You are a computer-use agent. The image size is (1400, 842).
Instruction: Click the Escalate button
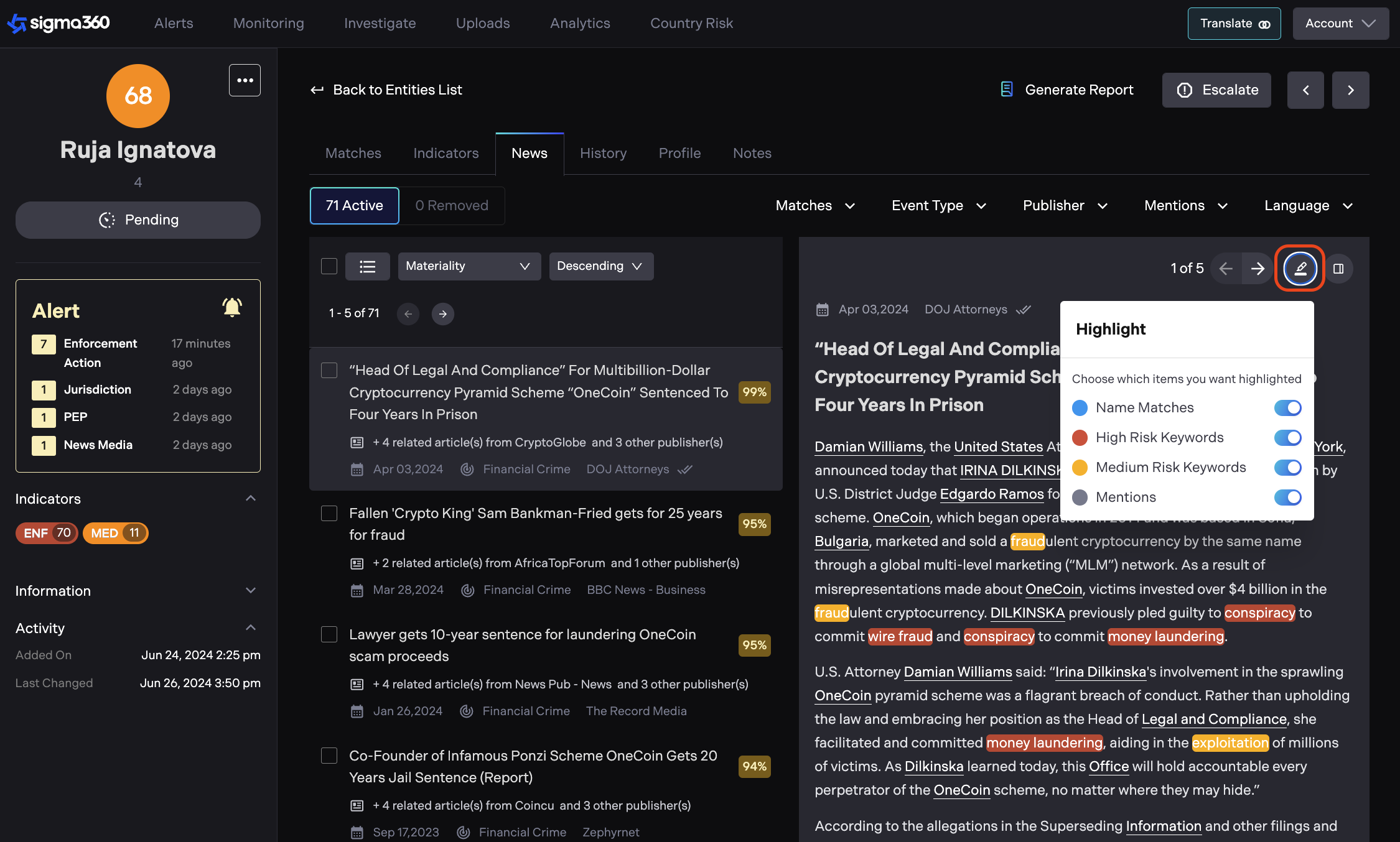coord(1216,90)
